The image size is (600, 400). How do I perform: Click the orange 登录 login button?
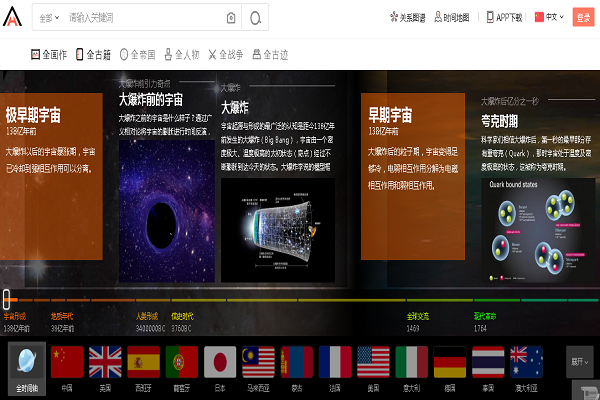[584, 17]
